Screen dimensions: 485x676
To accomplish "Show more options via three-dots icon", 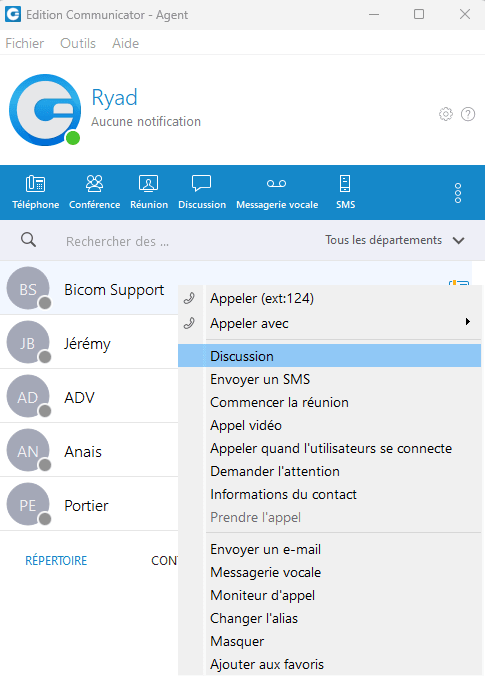I will click(x=458, y=193).
